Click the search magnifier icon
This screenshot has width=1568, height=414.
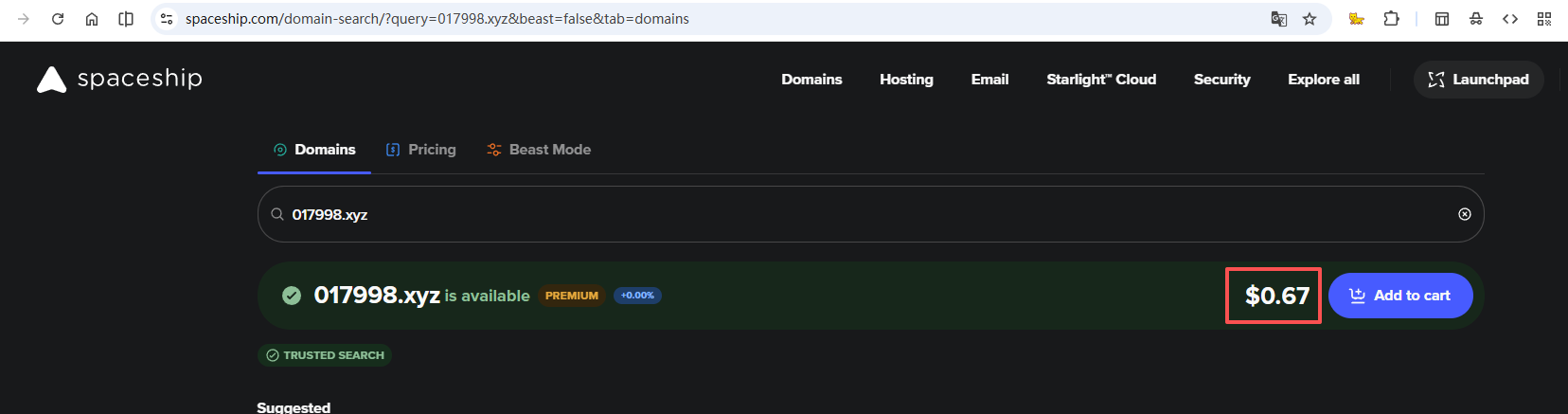click(277, 214)
